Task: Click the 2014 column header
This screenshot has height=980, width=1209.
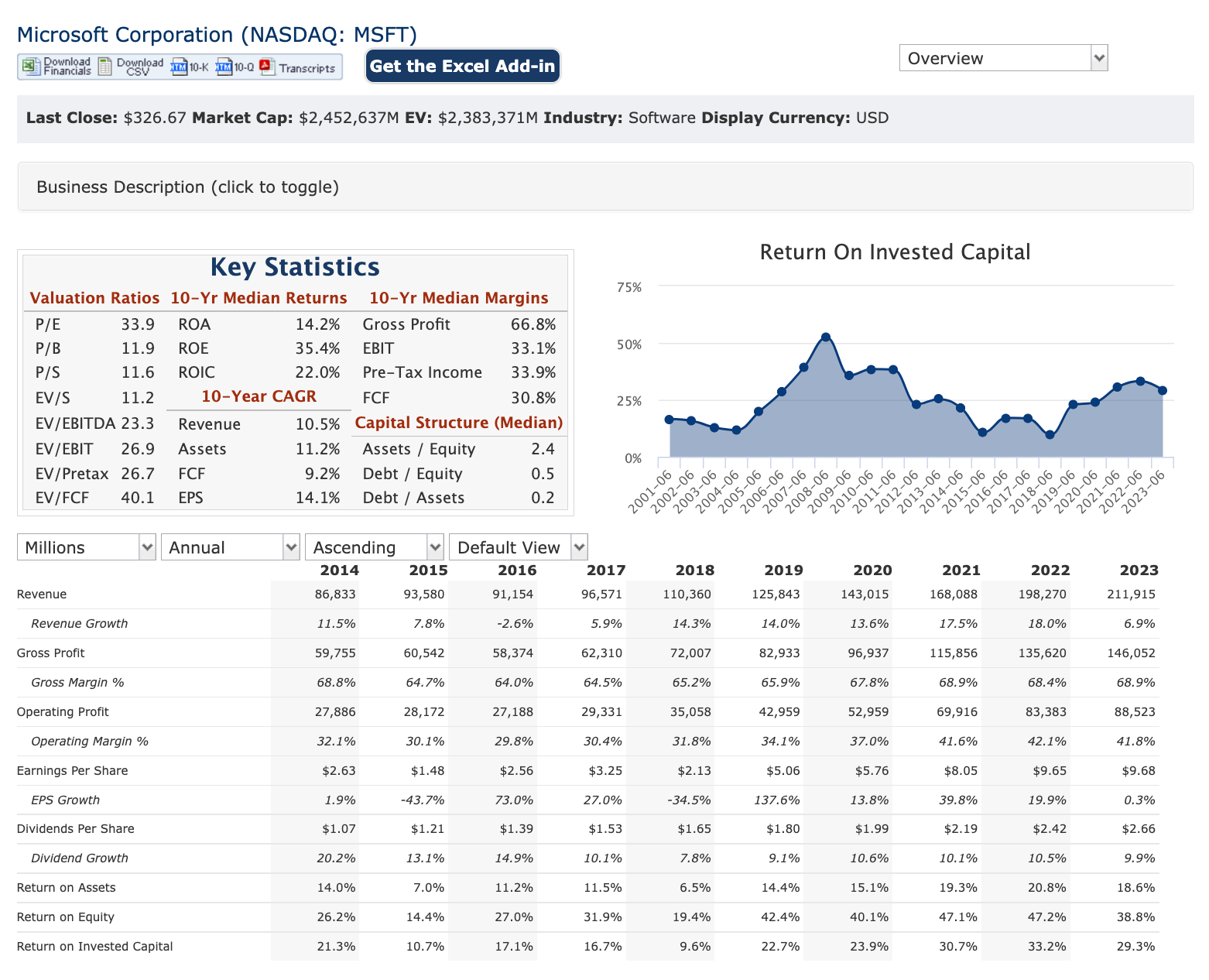Action: [340, 571]
